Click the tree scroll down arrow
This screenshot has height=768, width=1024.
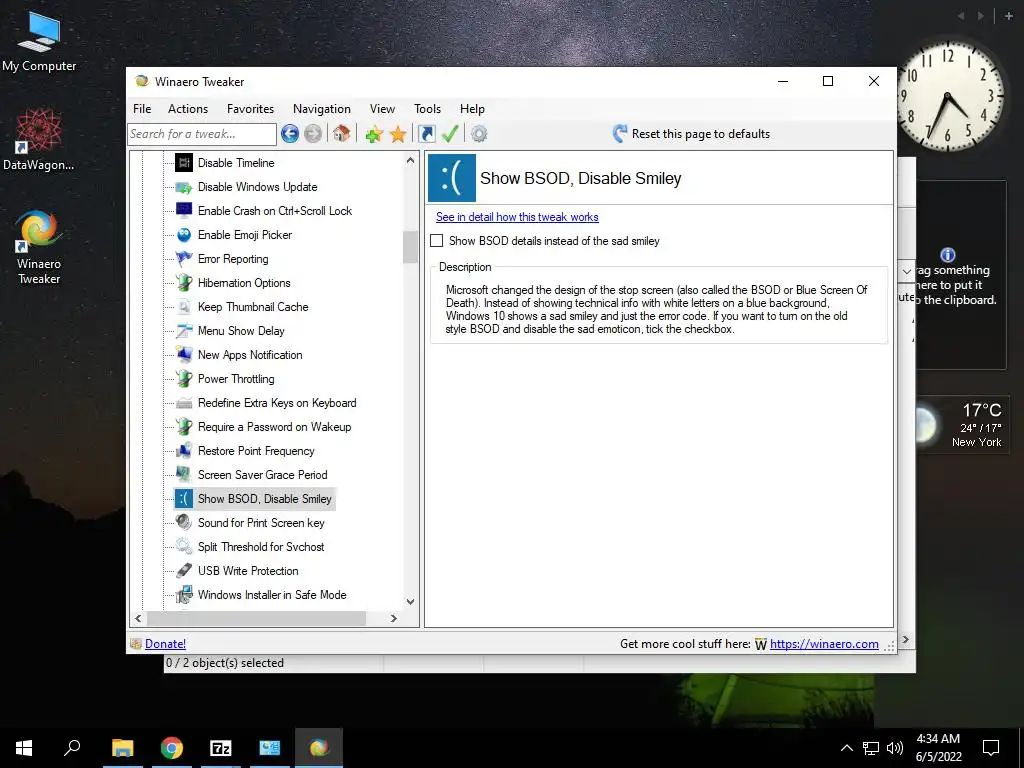(410, 601)
